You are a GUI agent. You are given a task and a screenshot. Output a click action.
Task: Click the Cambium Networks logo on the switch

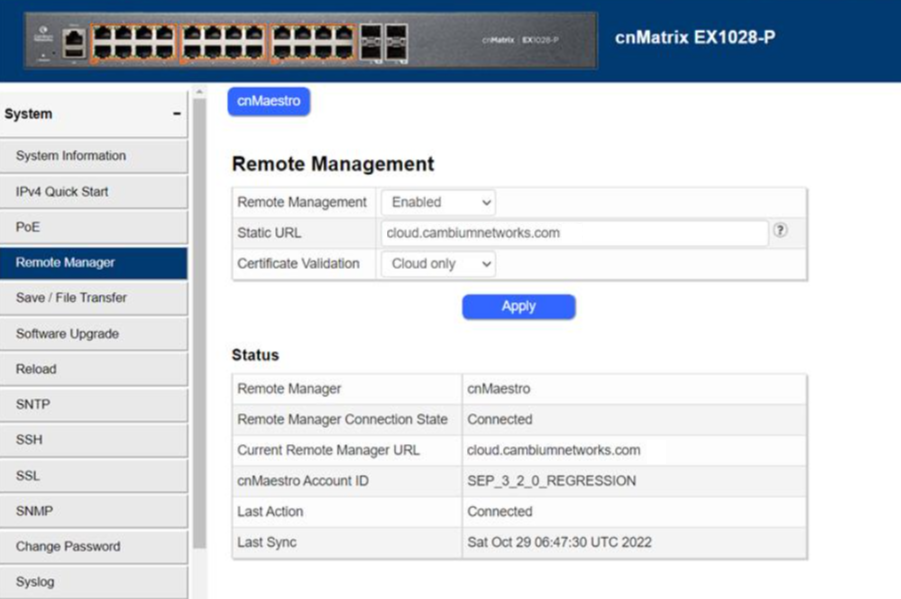pos(44,33)
